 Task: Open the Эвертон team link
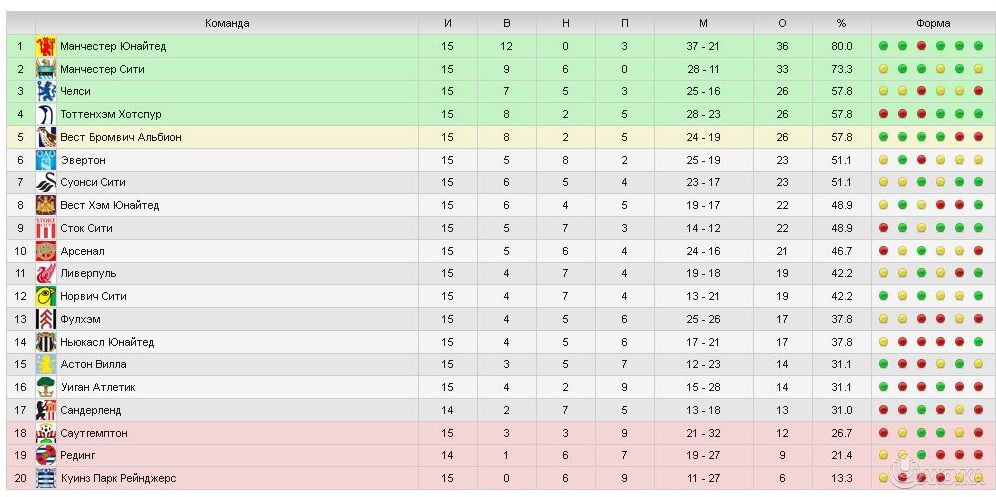tap(83, 160)
